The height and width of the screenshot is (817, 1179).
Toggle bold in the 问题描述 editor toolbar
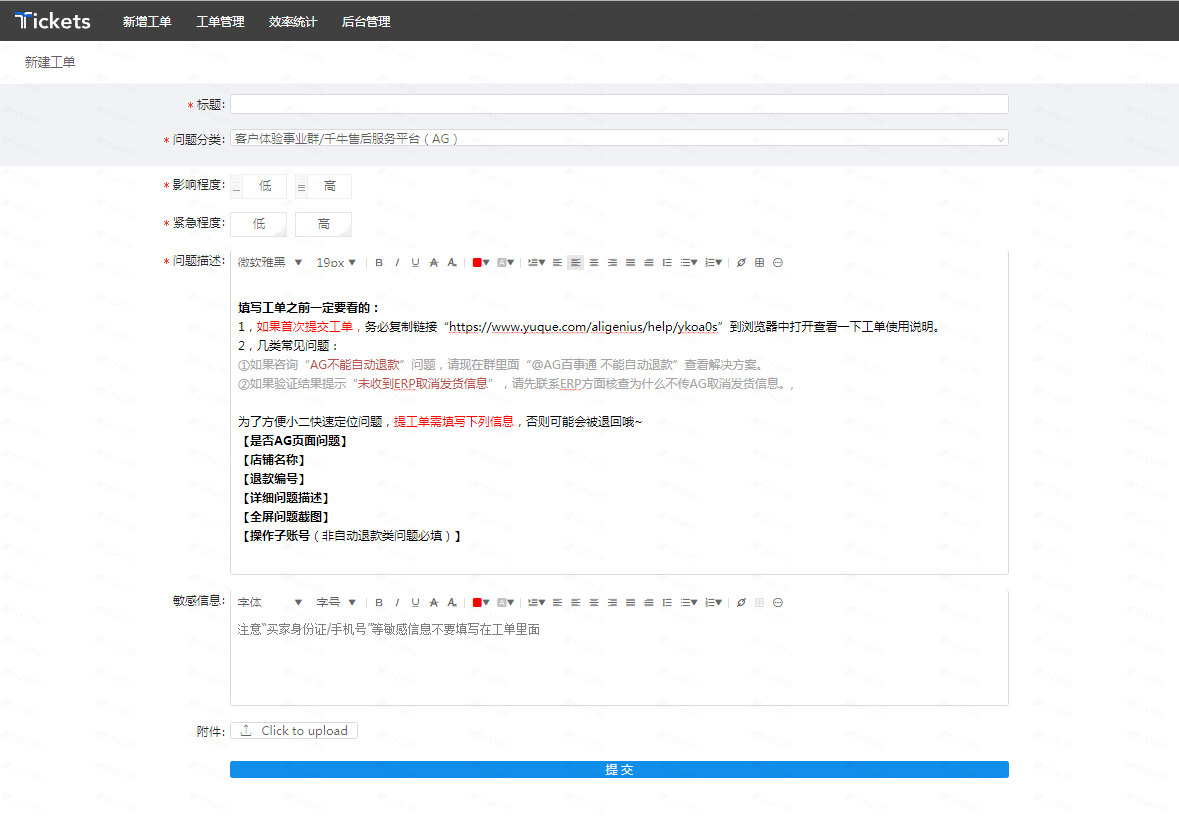coord(379,262)
